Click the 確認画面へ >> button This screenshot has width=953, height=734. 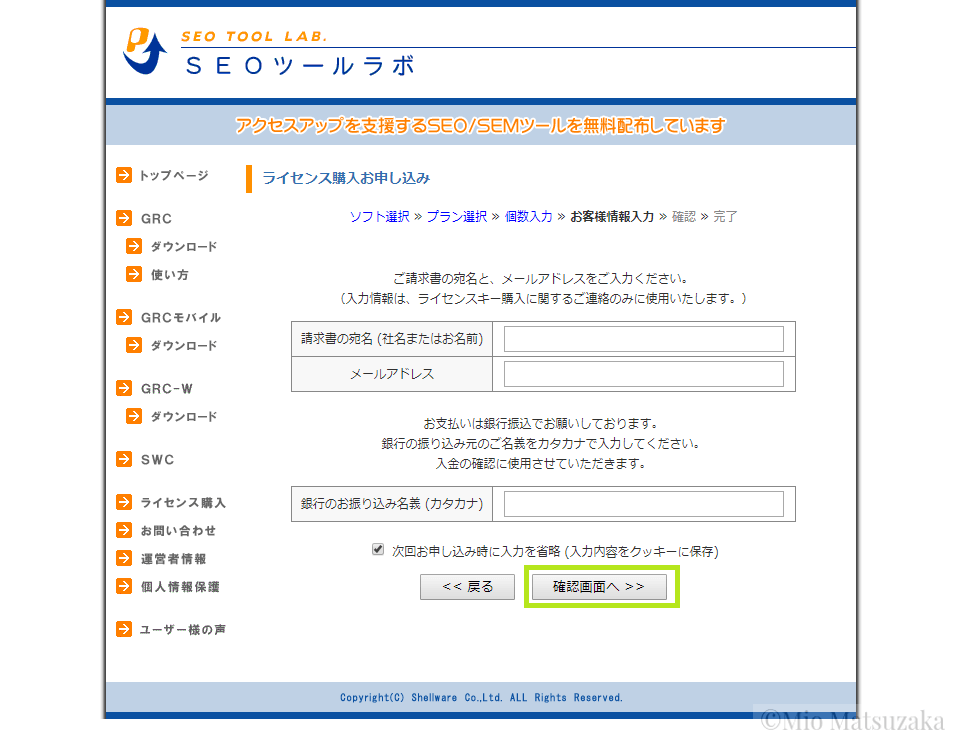tap(599, 587)
